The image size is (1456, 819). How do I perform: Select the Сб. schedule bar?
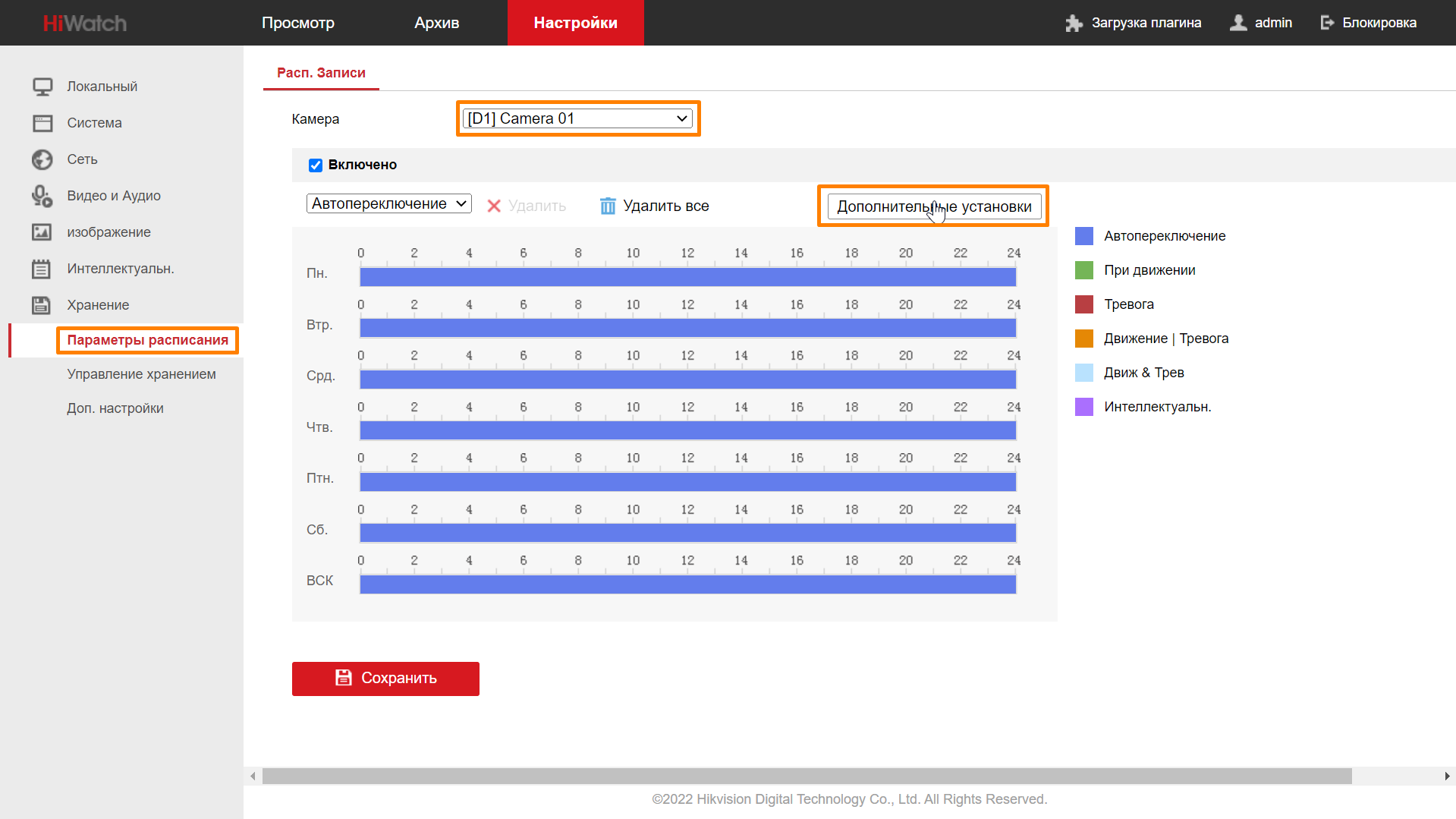[x=687, y=533]
